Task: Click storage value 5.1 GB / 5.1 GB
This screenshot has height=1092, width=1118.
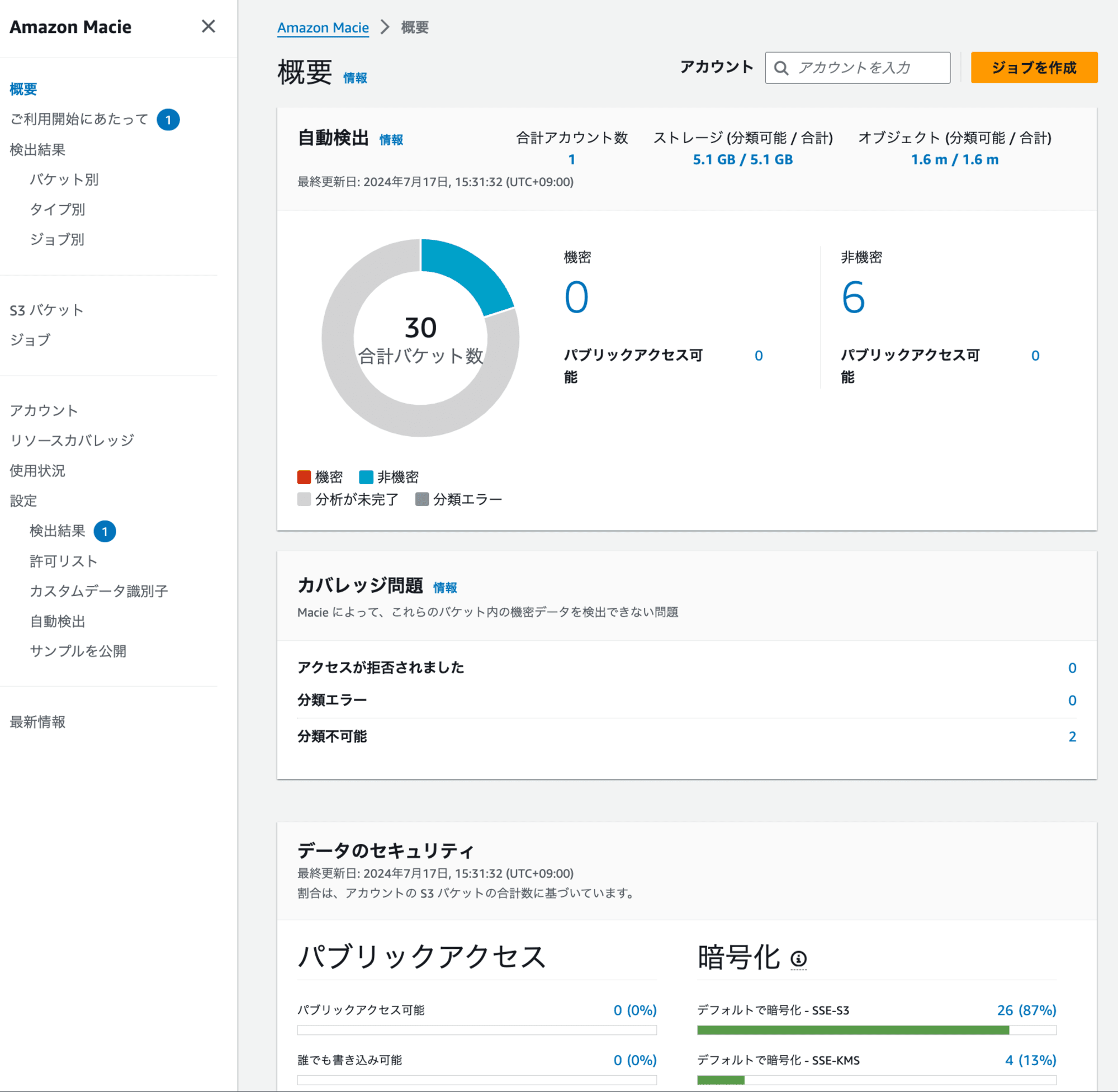Action: (x=742, y=159)
